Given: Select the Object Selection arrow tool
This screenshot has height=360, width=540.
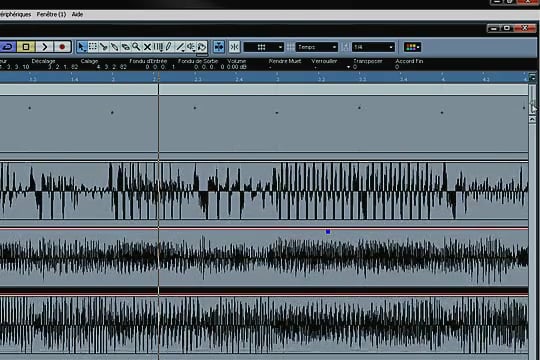Looking at the screenshot, I should point(82,47).
